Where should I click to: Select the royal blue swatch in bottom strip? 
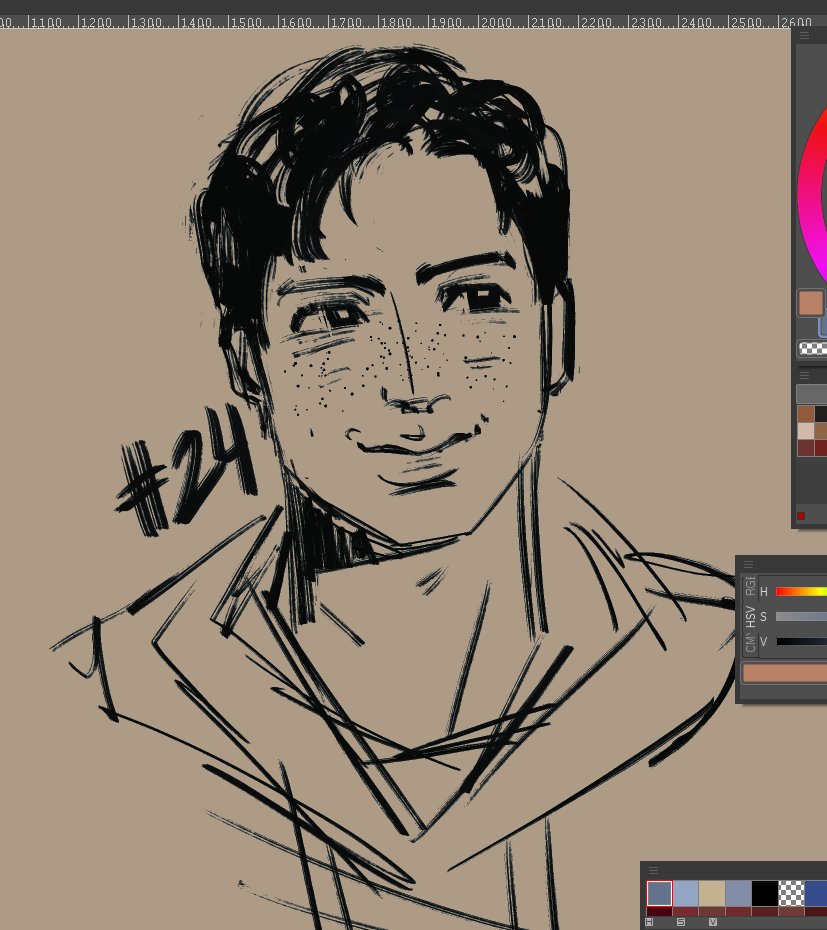816,893
